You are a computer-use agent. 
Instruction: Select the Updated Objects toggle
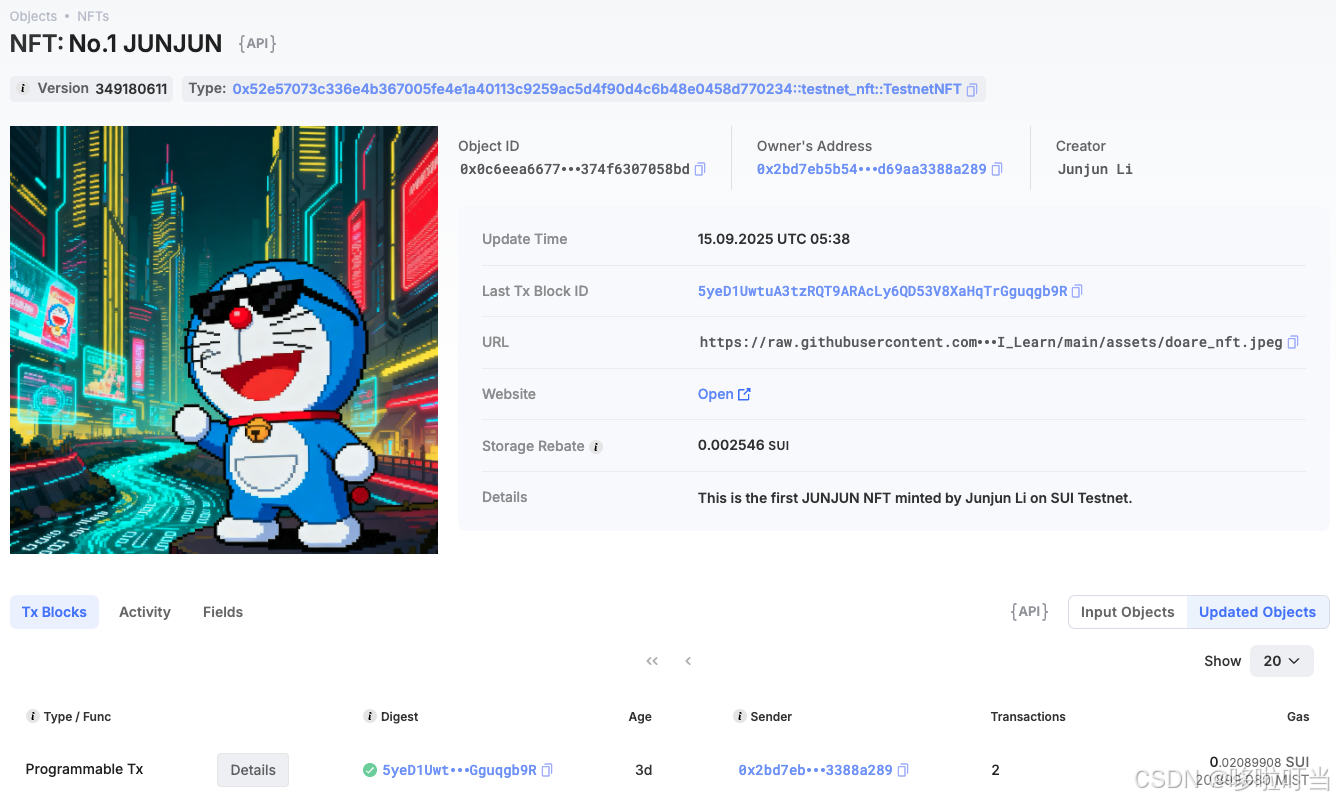coord(1257,612)
